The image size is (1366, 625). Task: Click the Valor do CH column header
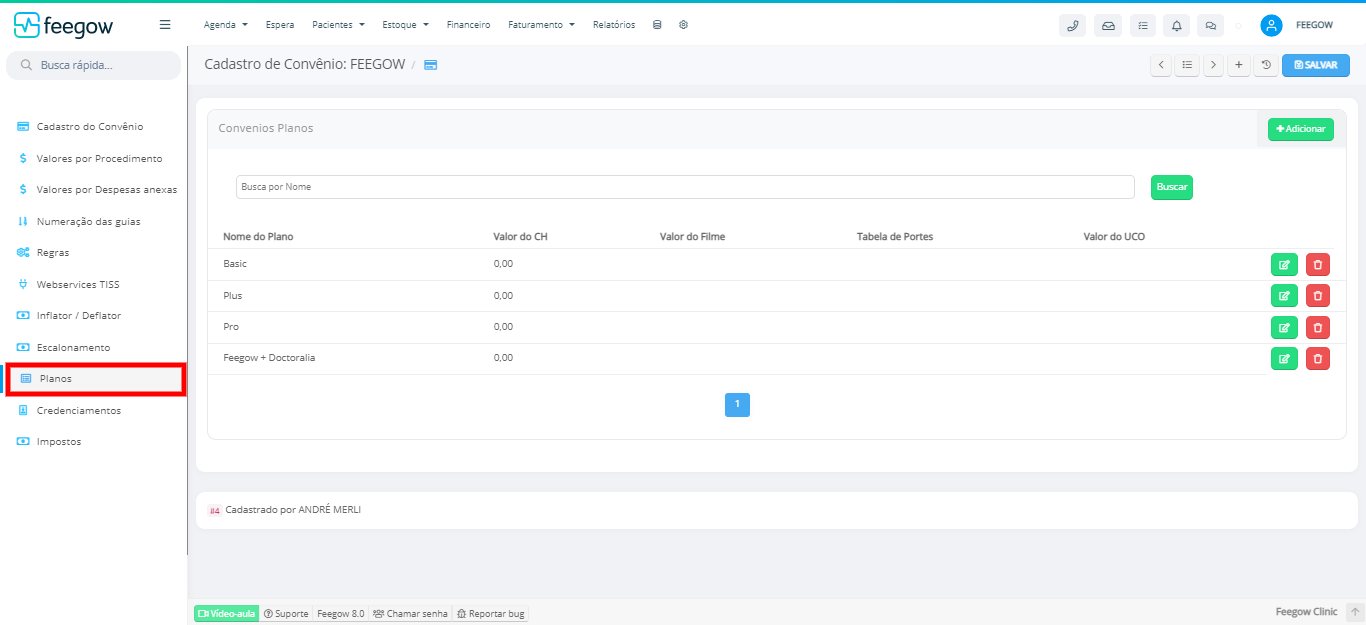(x=521, y=237)
